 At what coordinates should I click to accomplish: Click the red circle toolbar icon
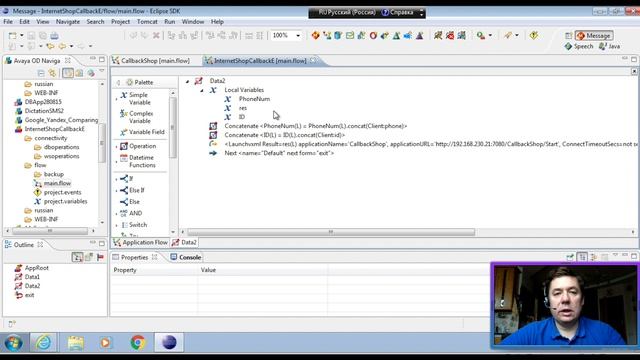click(x=373, y=36)
